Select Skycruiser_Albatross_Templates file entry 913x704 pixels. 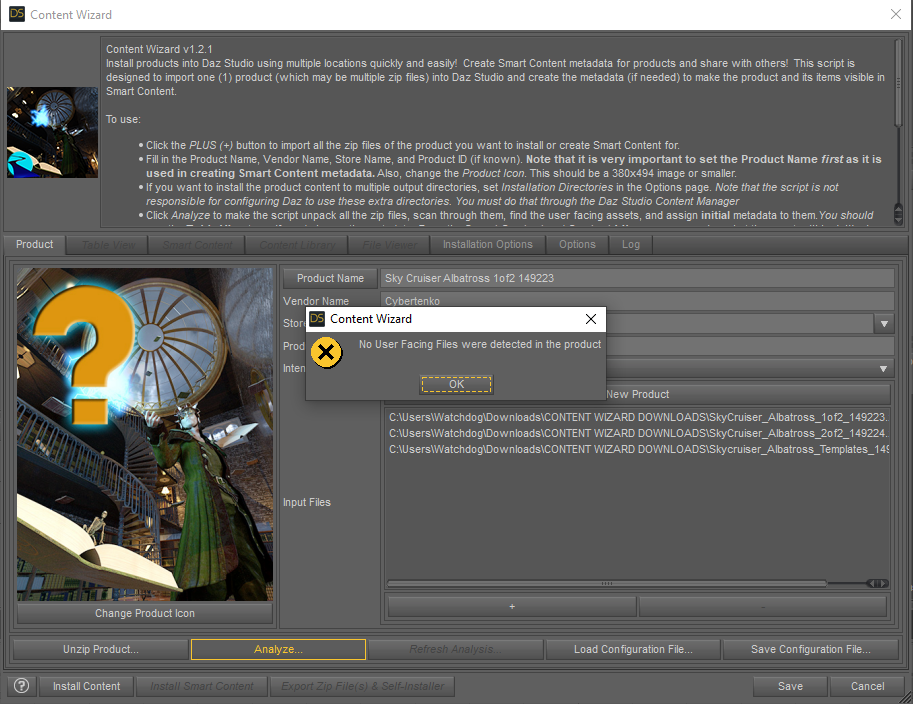point(638,449)
